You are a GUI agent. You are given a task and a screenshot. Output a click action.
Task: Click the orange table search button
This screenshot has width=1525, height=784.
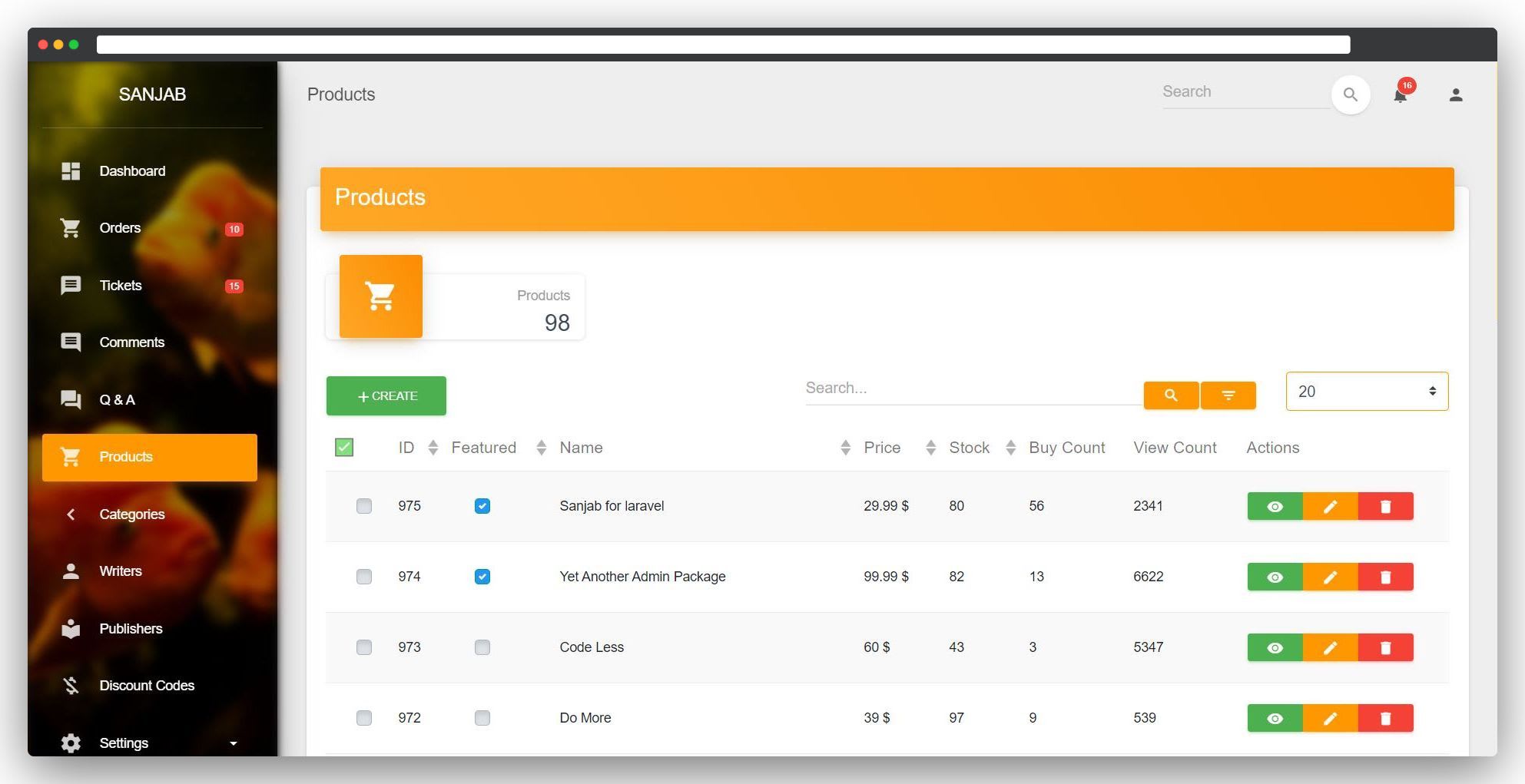tap(1171, 395)
